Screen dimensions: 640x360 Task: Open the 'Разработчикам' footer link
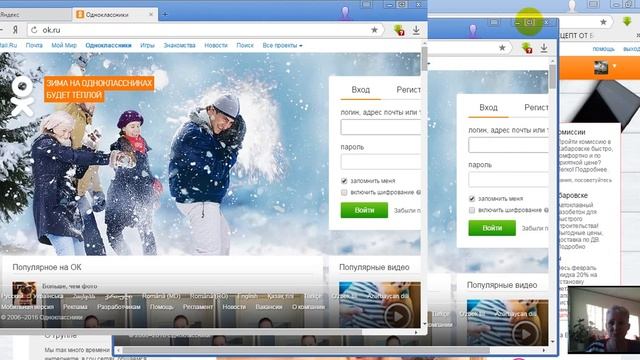119,307
